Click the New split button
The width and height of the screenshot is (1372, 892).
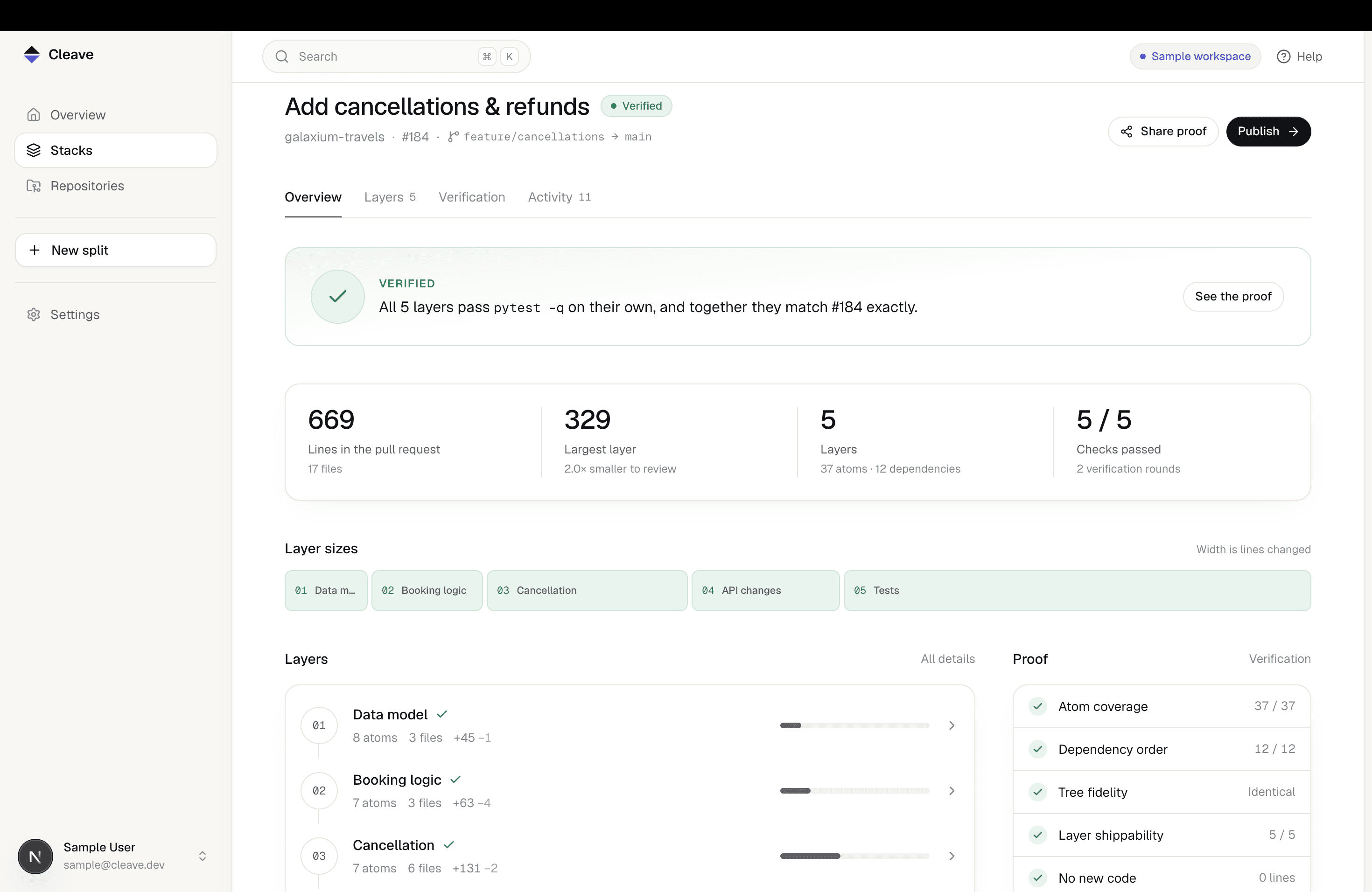coord(116,250)
